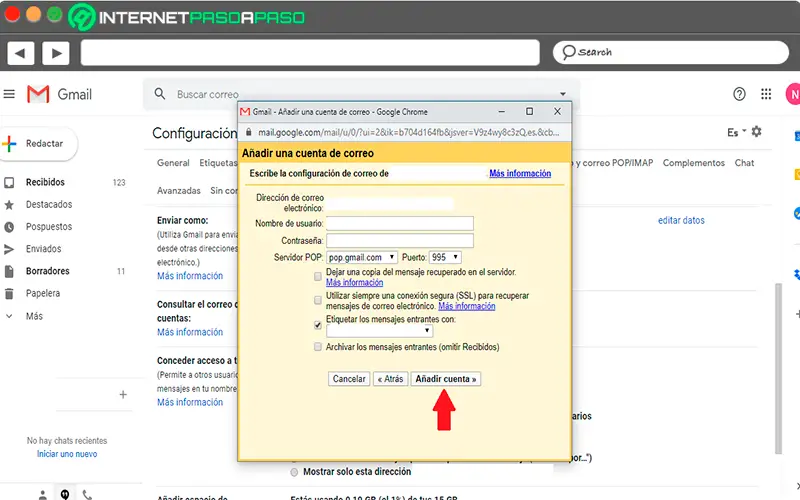Open the settings gear icon
The image size is (800, 500).
click(x=757, y=132)
